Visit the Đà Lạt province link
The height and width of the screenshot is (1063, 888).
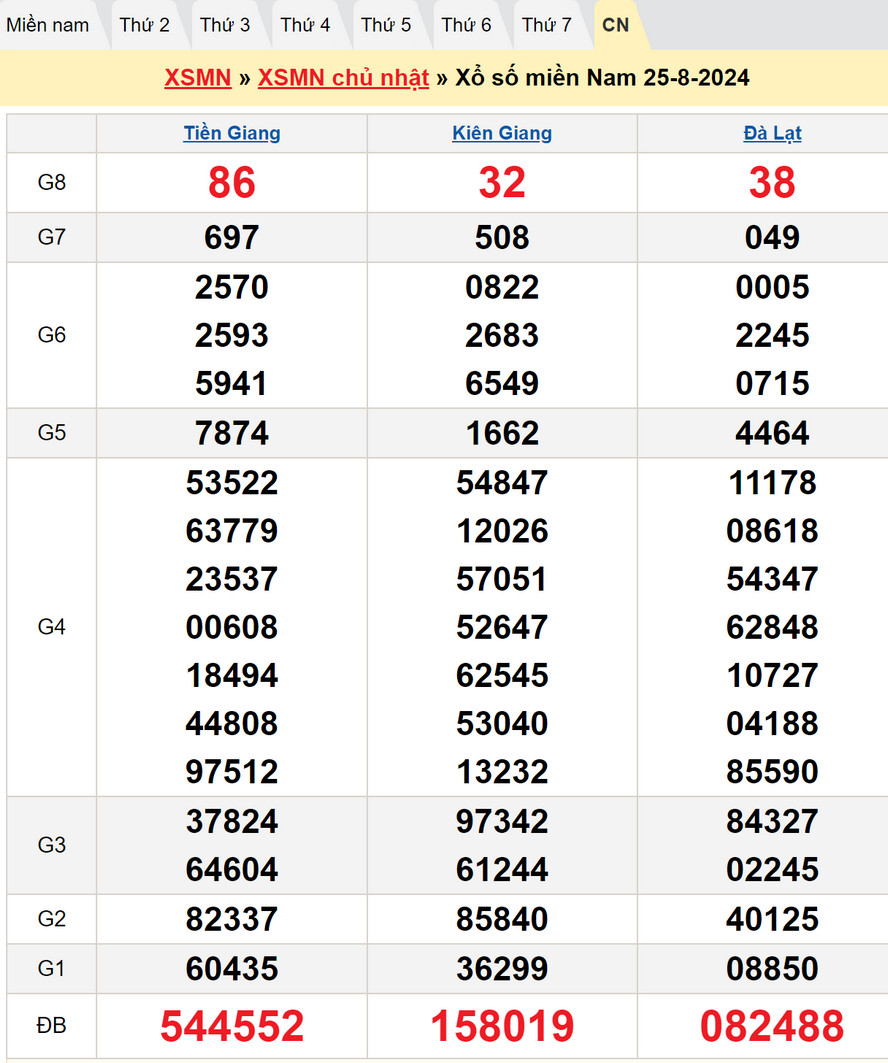point(772,133)
